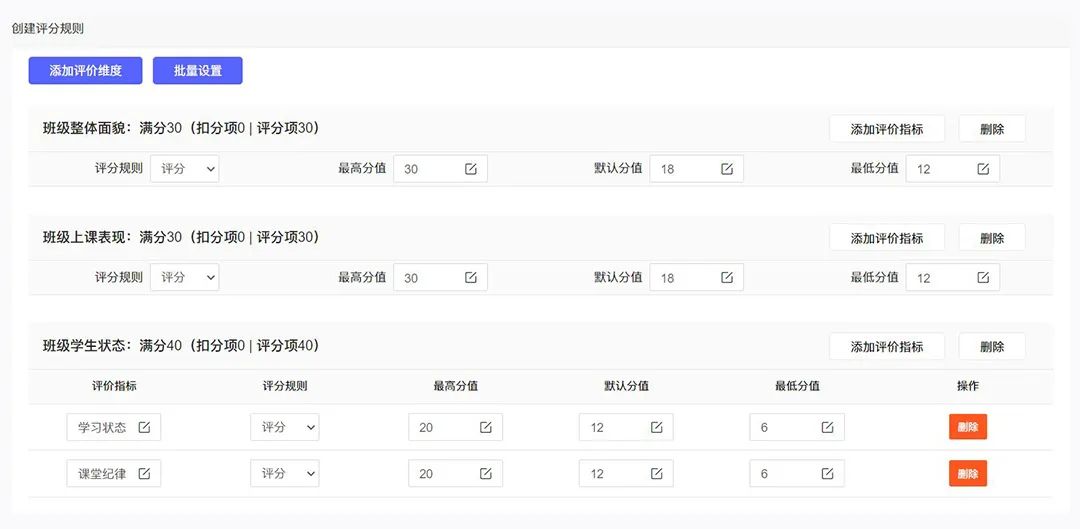Click edit icon for 课堂纪律 最低分值 6
This screenshot has width=1080, height=529.
tap(827, 474)
